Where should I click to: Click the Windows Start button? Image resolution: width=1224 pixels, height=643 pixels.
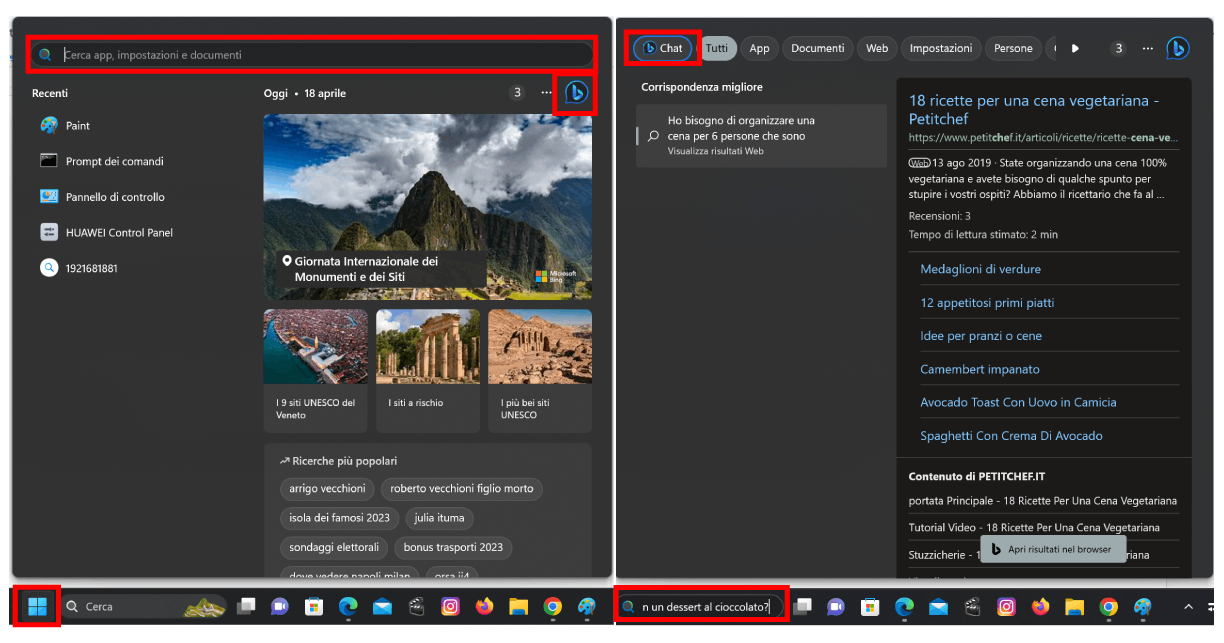click(x=37, y=606)
